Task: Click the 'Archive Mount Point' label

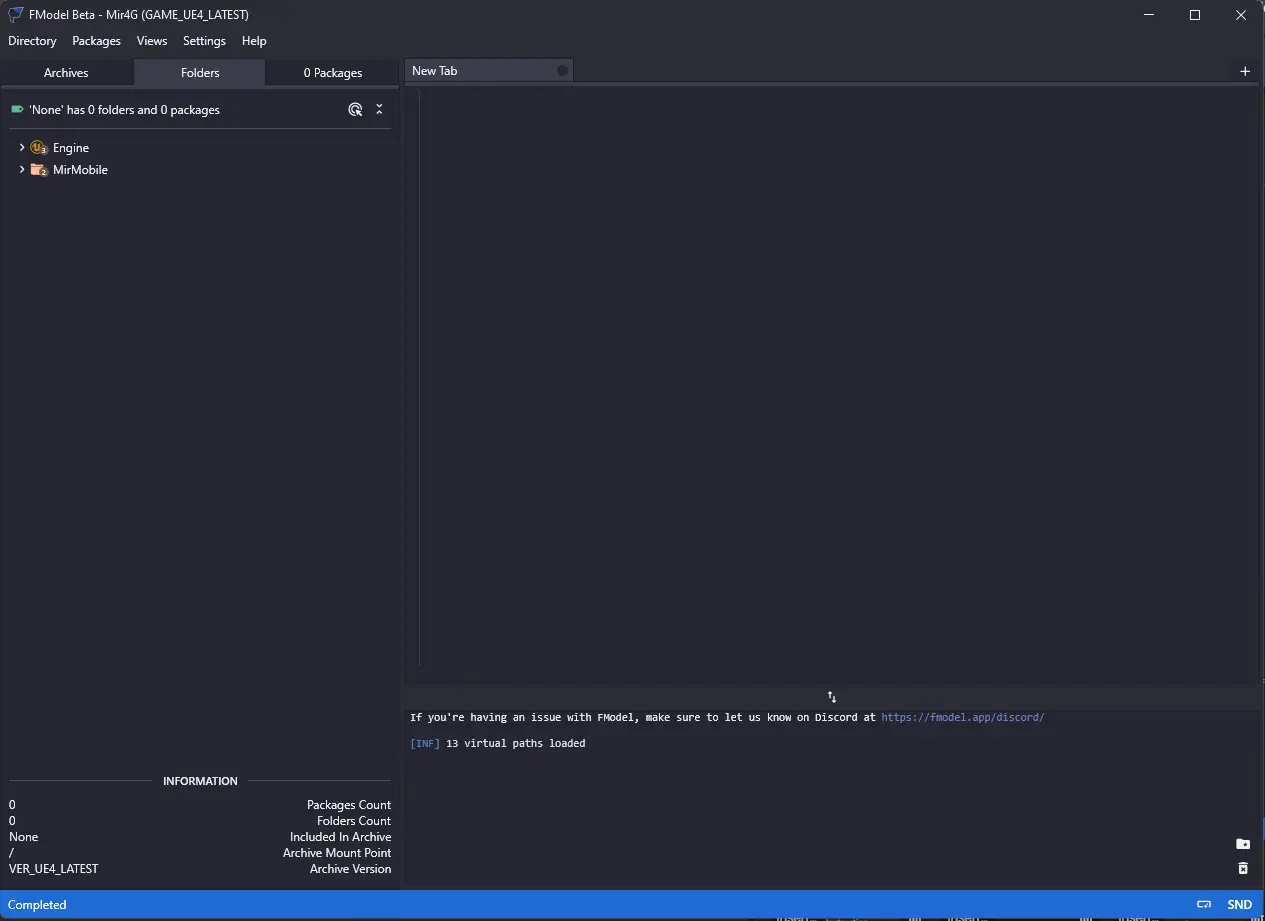Action: click(337, 853)
